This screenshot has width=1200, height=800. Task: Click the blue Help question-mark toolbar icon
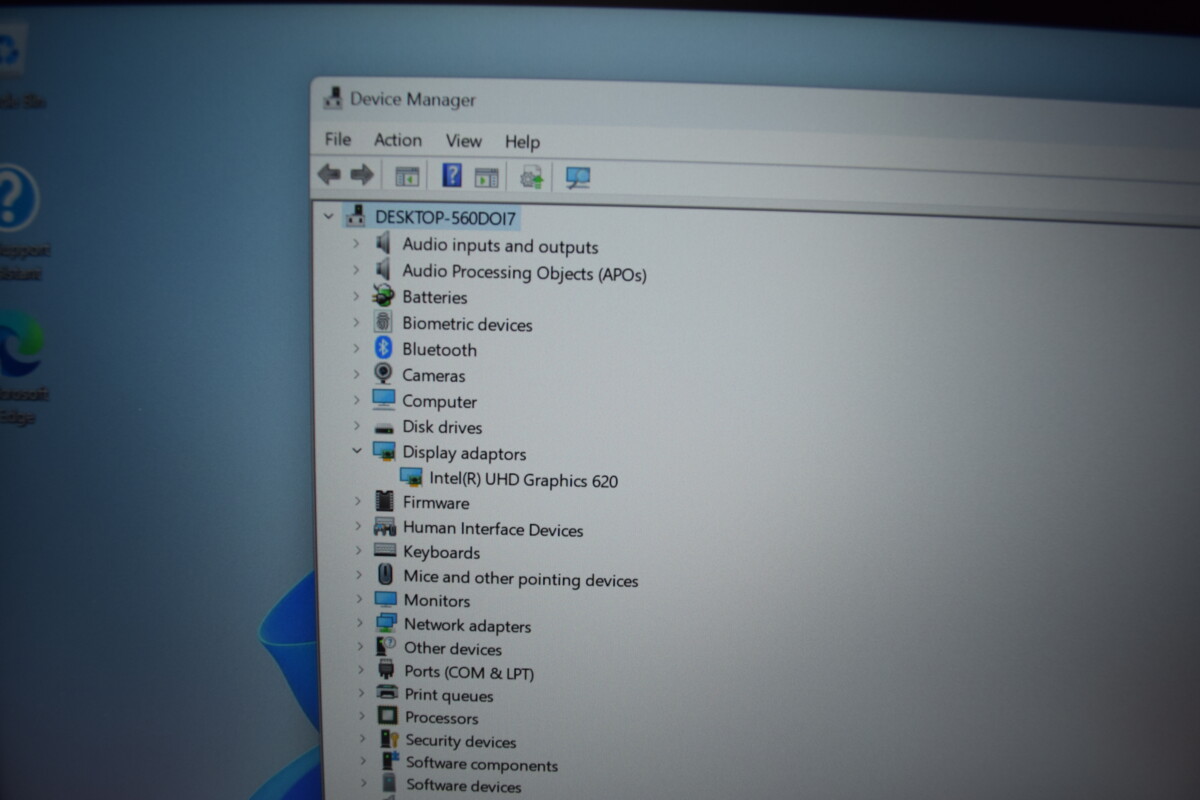pos(452,176)
